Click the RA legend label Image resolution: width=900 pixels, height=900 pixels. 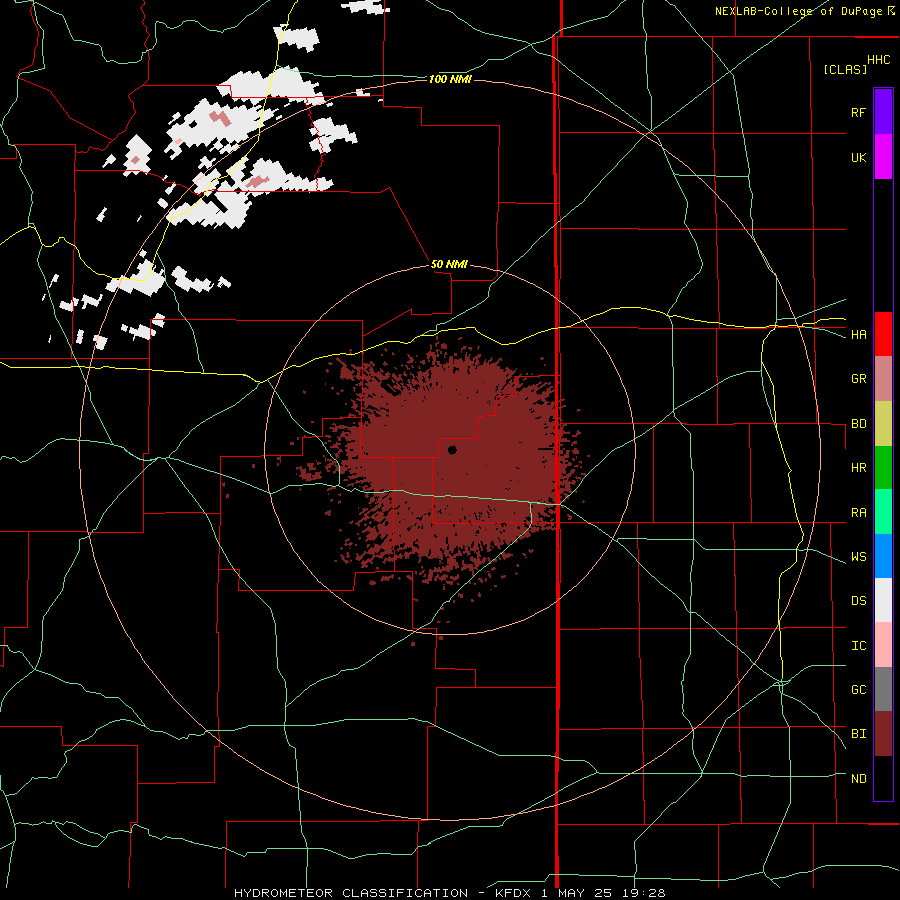(858, 513)
